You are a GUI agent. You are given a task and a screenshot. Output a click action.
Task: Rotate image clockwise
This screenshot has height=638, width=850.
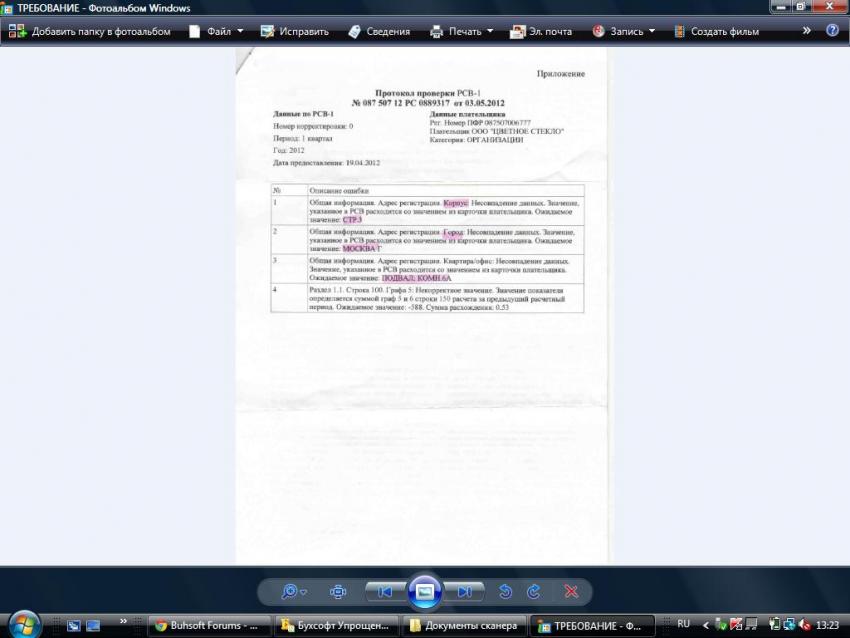[x=534, y=591]
